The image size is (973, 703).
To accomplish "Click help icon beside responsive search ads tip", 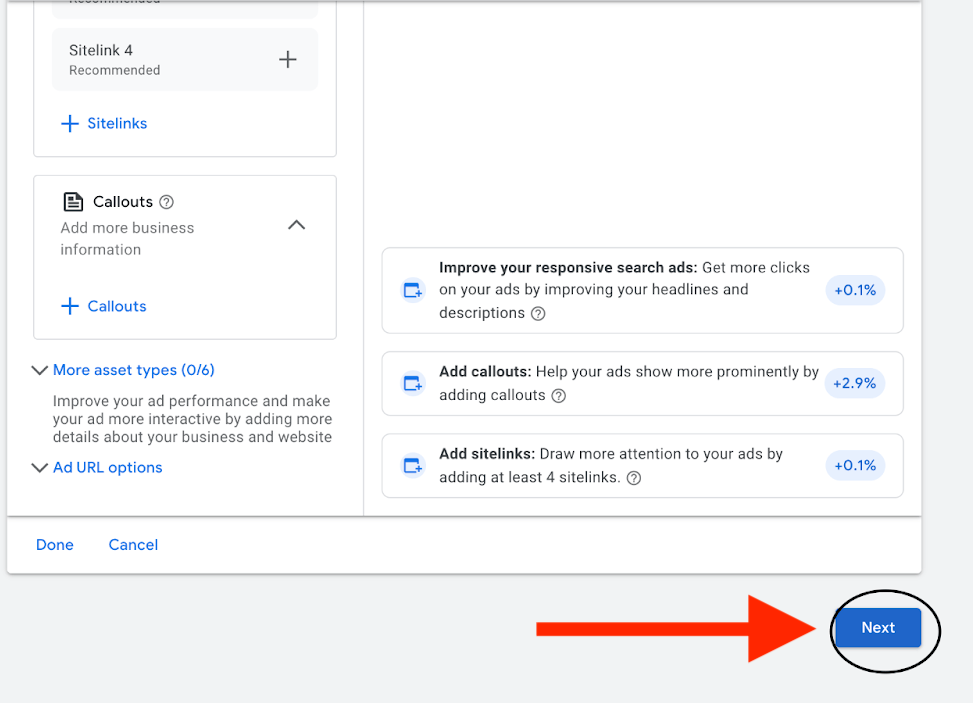I will pyautogui.click(x=538, y=314).
